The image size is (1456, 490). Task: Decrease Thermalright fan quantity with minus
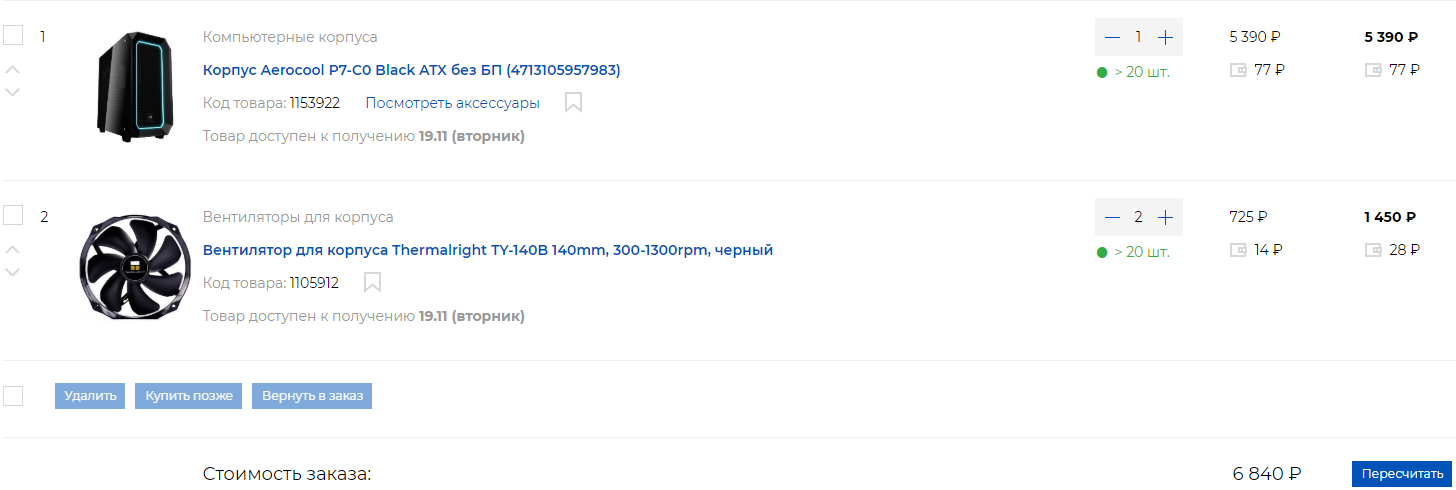[x=1112, y=217]
